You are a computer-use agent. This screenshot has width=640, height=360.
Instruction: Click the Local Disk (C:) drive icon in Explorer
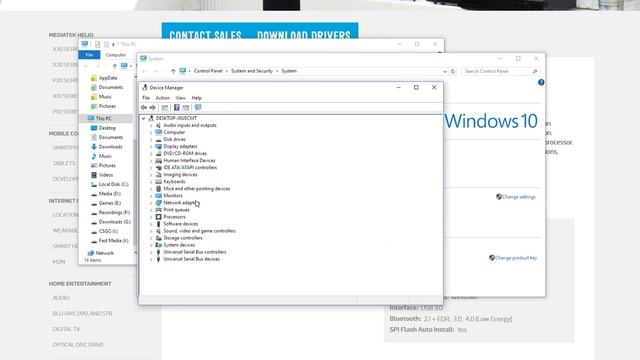(x=94, y=184)
